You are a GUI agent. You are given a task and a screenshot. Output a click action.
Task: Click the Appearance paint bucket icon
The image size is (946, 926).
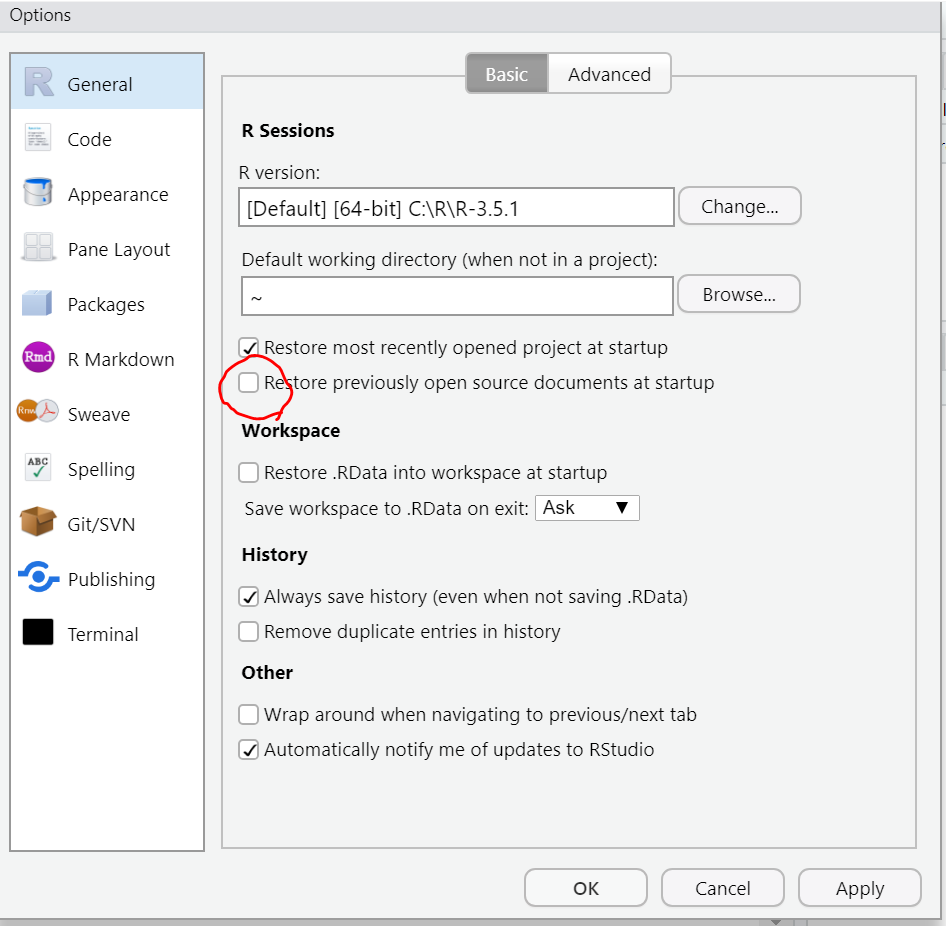[x=37, y=192]
